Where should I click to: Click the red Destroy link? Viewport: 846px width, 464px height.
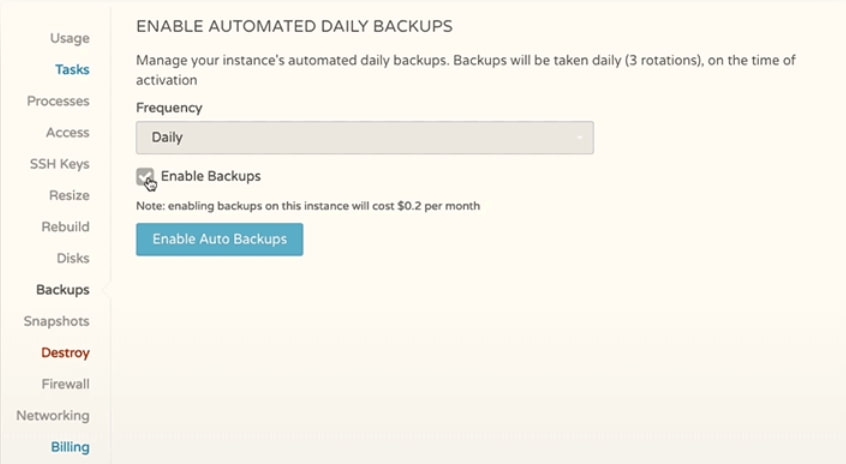65,353
